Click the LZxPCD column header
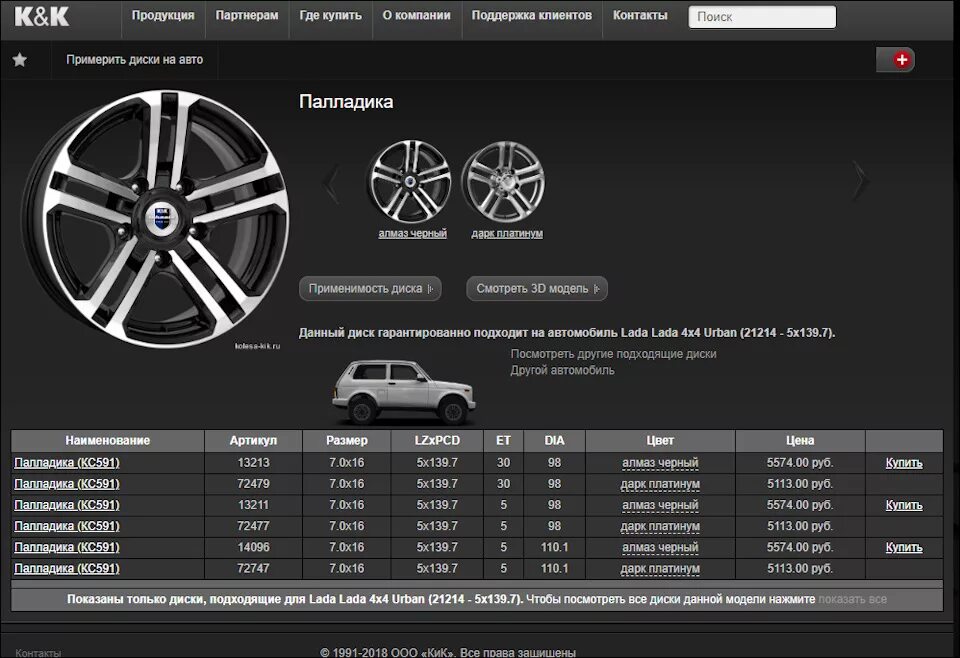 tap(437, 440)
